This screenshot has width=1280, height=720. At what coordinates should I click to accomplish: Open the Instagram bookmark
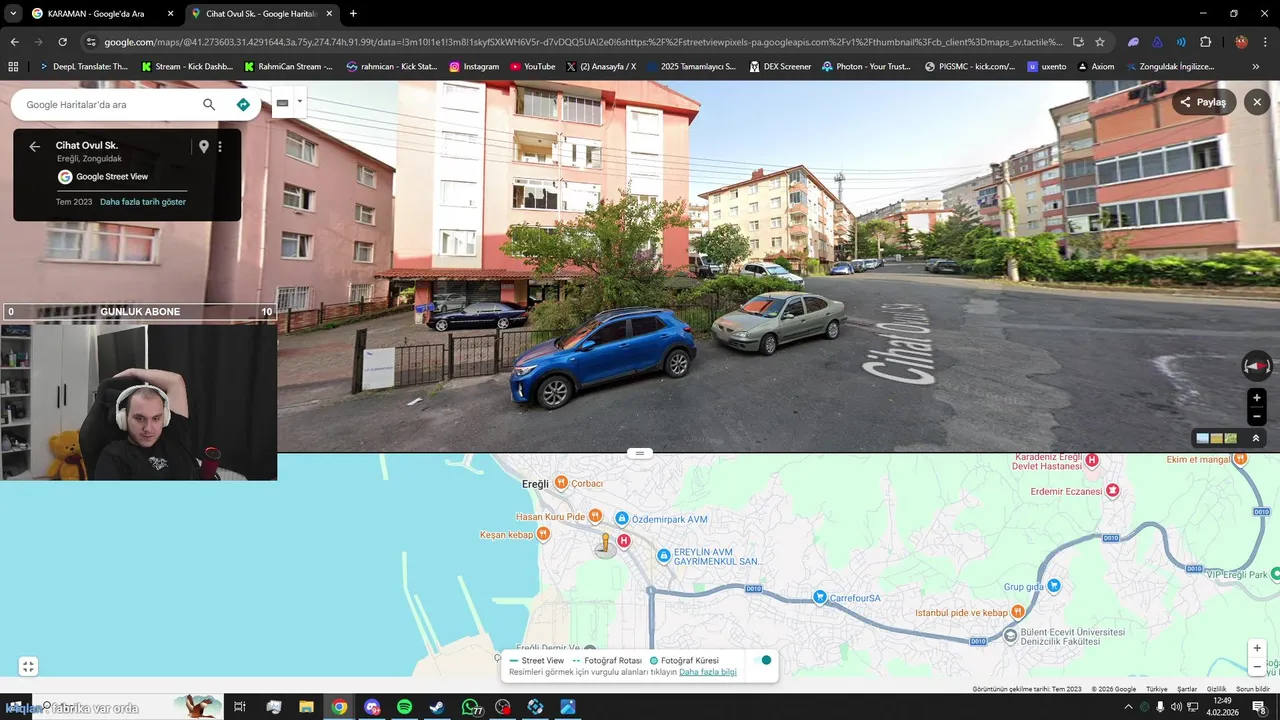(474, 67)
